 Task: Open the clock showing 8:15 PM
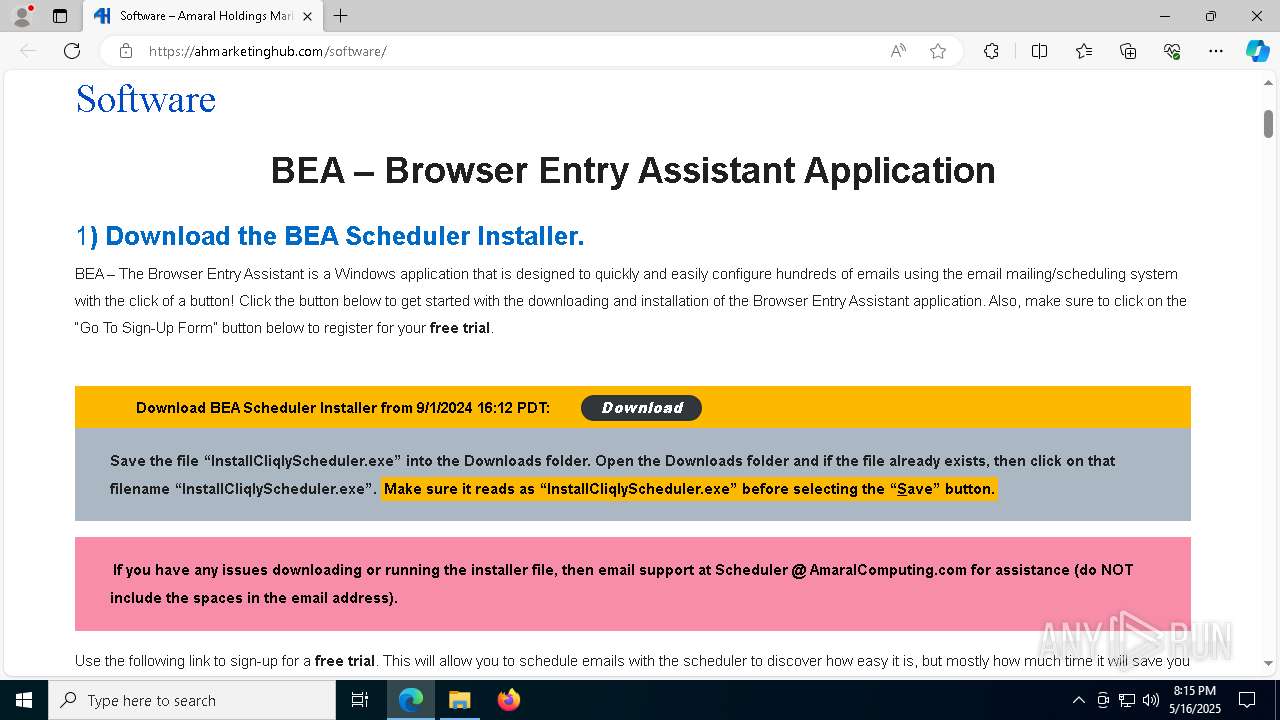click(x=1196, y=700)
